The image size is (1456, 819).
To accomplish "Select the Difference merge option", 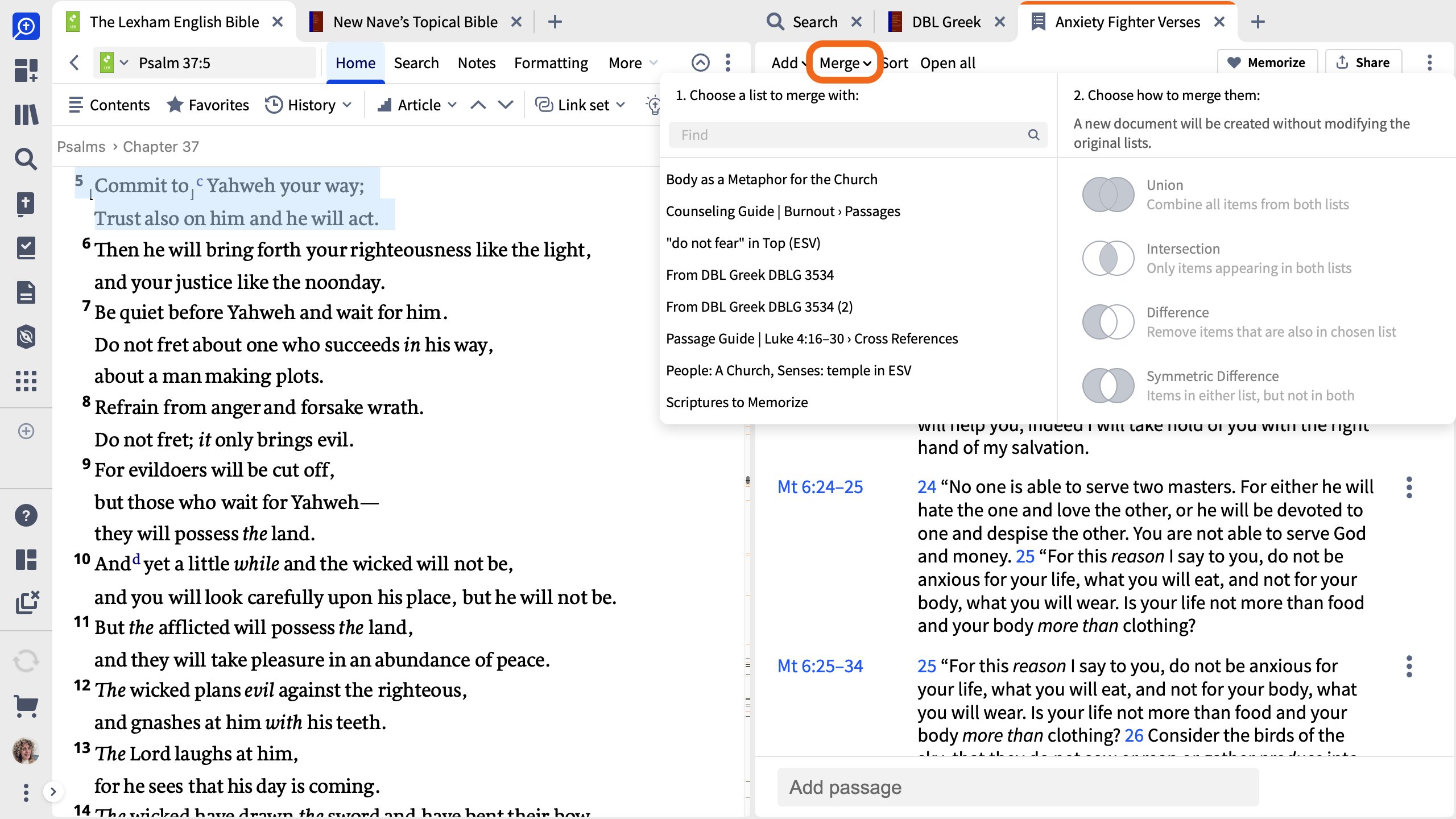I will 1239,322.
